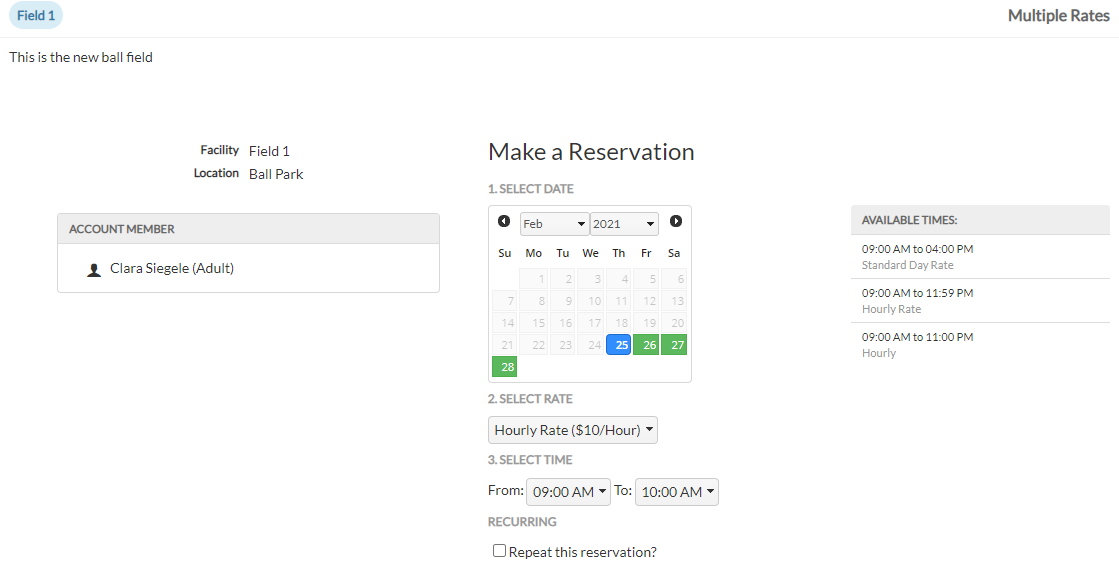Select the Field 1 tab pill
The image size is (1119, 573).
pyautogui.click(x=36, y=15)
